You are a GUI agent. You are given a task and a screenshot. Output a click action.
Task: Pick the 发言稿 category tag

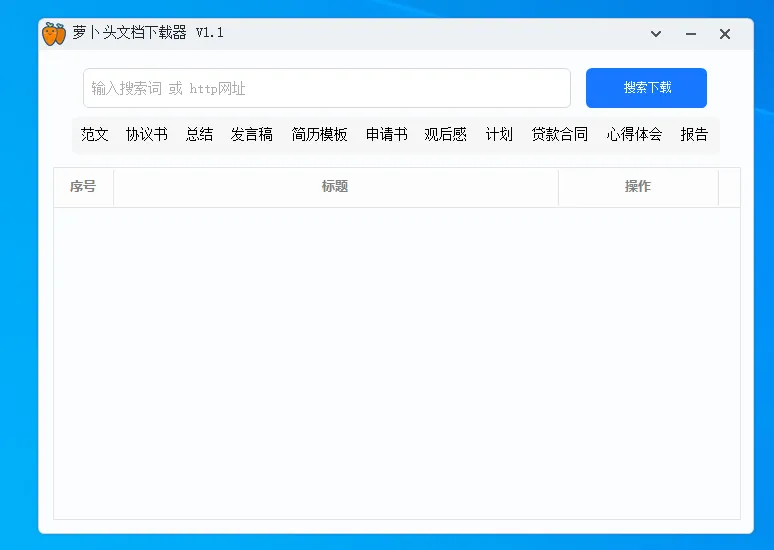(x=252, y=134)
